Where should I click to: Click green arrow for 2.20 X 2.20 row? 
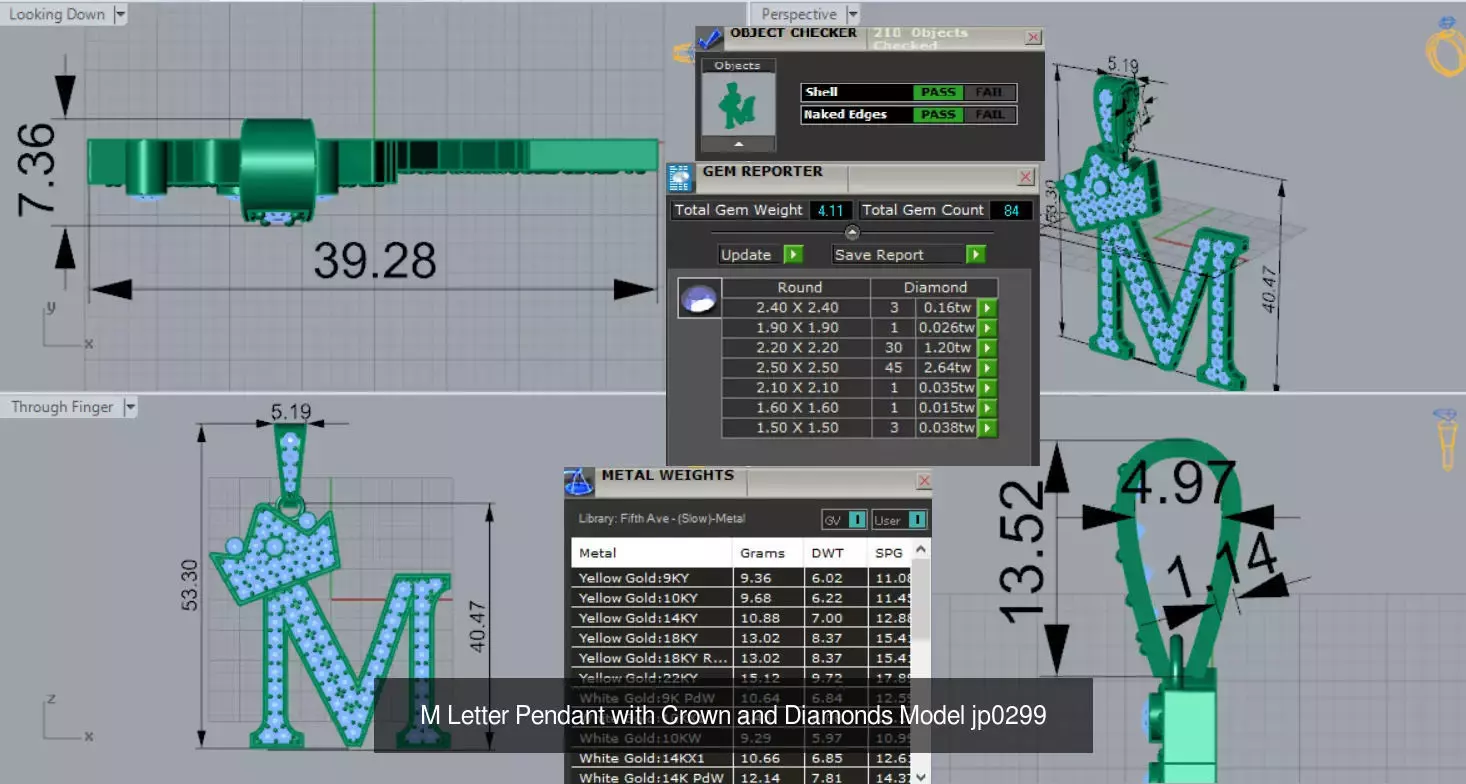[x=987, y=348]
